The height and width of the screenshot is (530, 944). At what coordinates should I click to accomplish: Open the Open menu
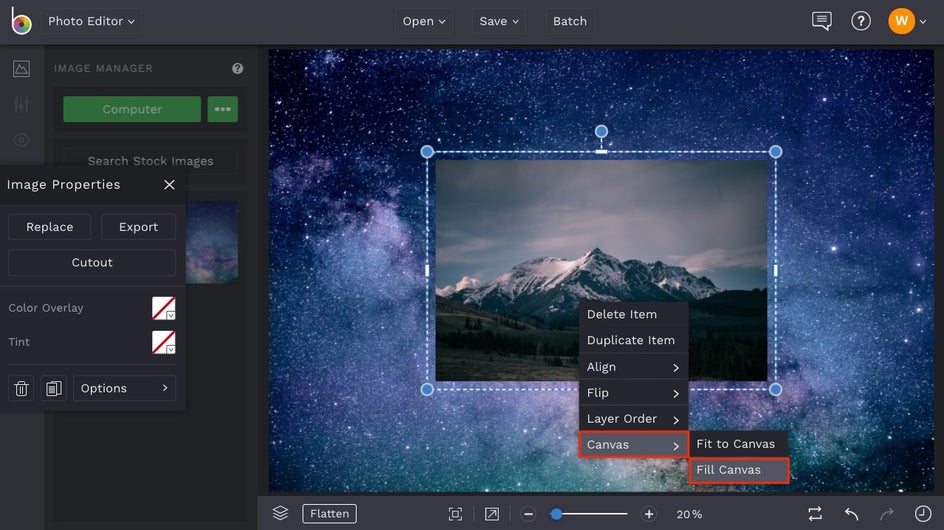[x=424, y=21]
